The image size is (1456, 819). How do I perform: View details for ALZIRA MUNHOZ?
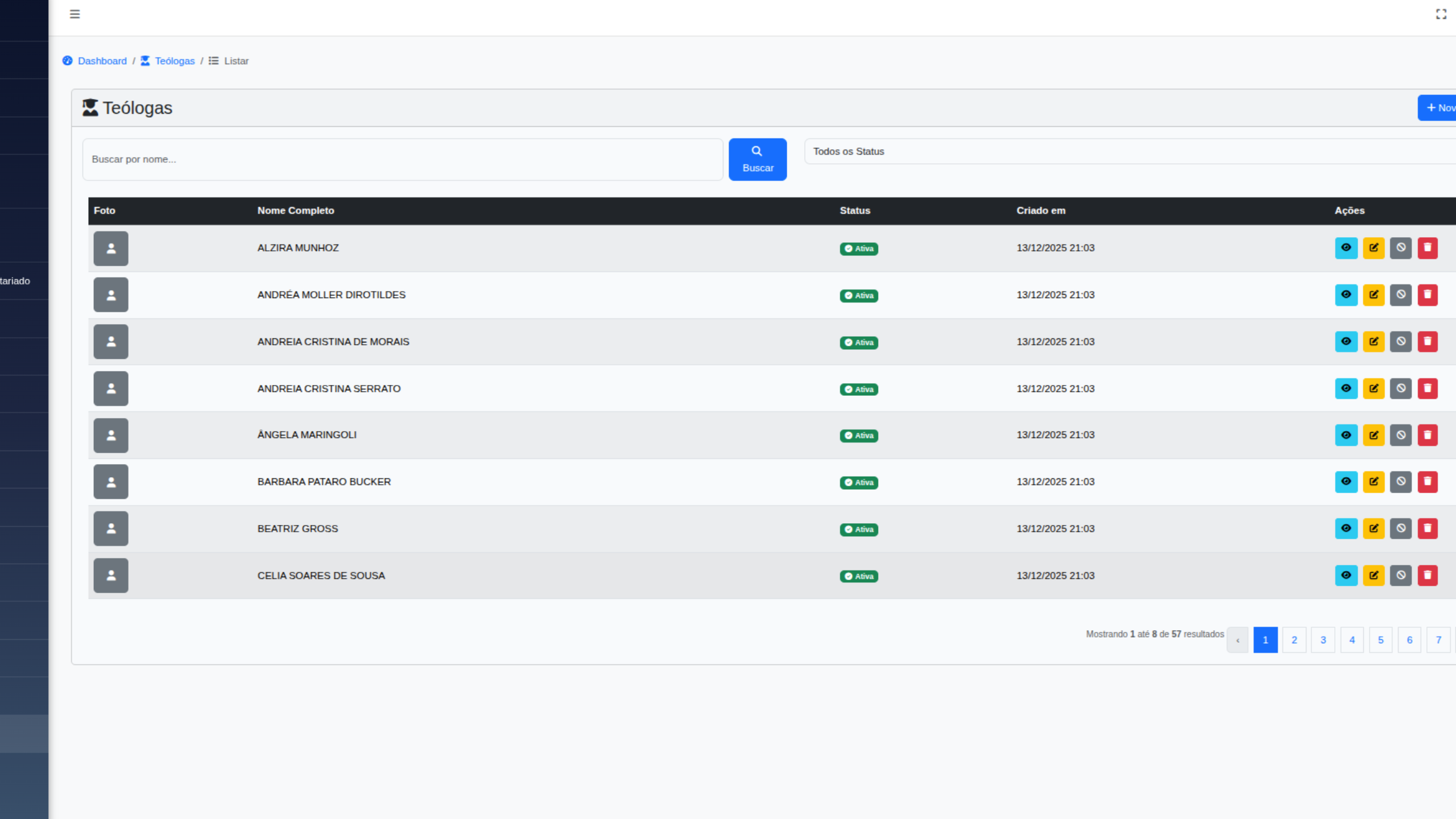click(x=1346, y=248)
